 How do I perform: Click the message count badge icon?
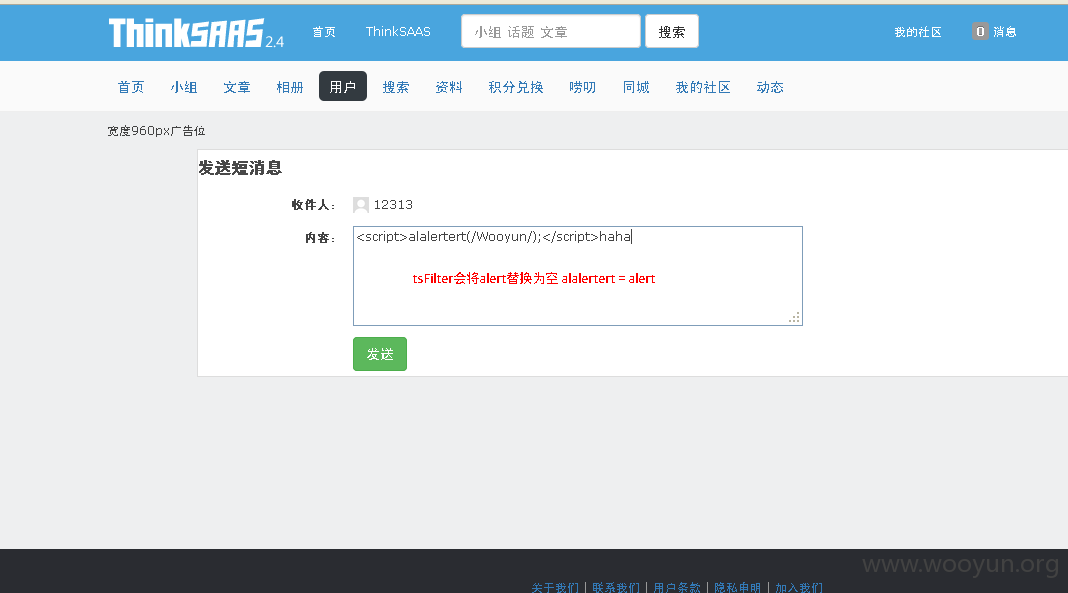click(980, 31)
